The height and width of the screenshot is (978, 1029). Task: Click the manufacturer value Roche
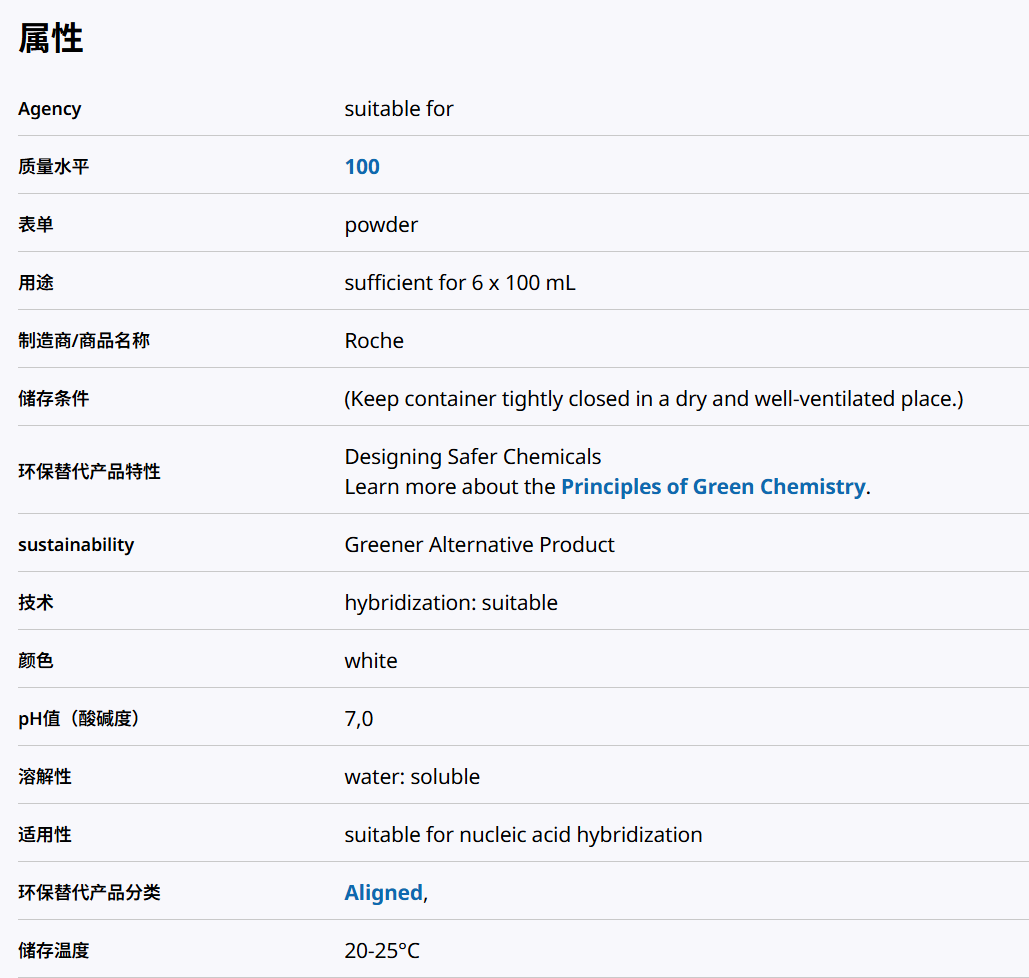(374, 341)
